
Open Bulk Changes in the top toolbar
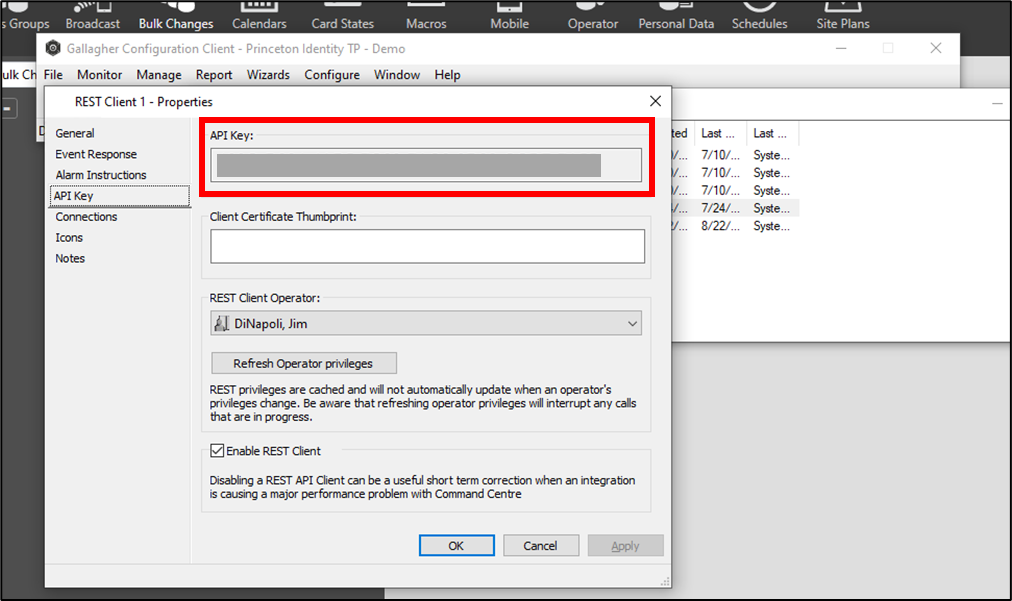pyautogui.click(x=176, y=16)
